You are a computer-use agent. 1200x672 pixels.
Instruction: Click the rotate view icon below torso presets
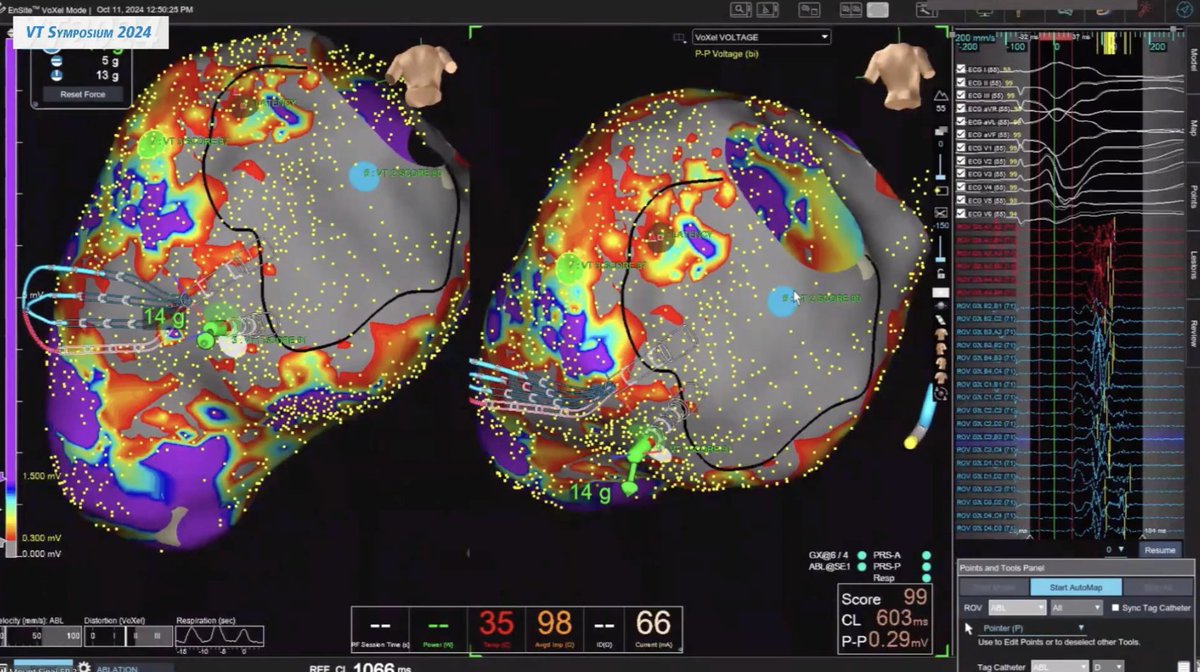pyautogui.click(x=940, y=394)
